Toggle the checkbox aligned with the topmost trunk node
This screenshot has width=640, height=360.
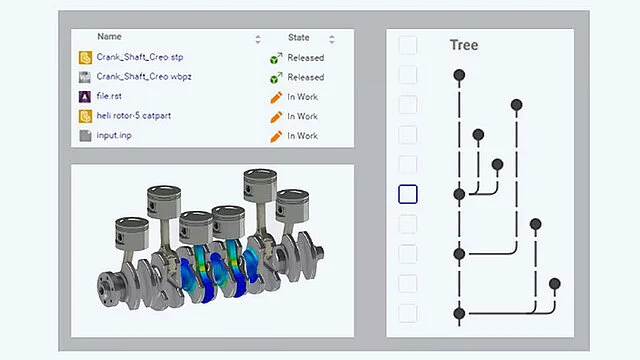pos(408,75)
